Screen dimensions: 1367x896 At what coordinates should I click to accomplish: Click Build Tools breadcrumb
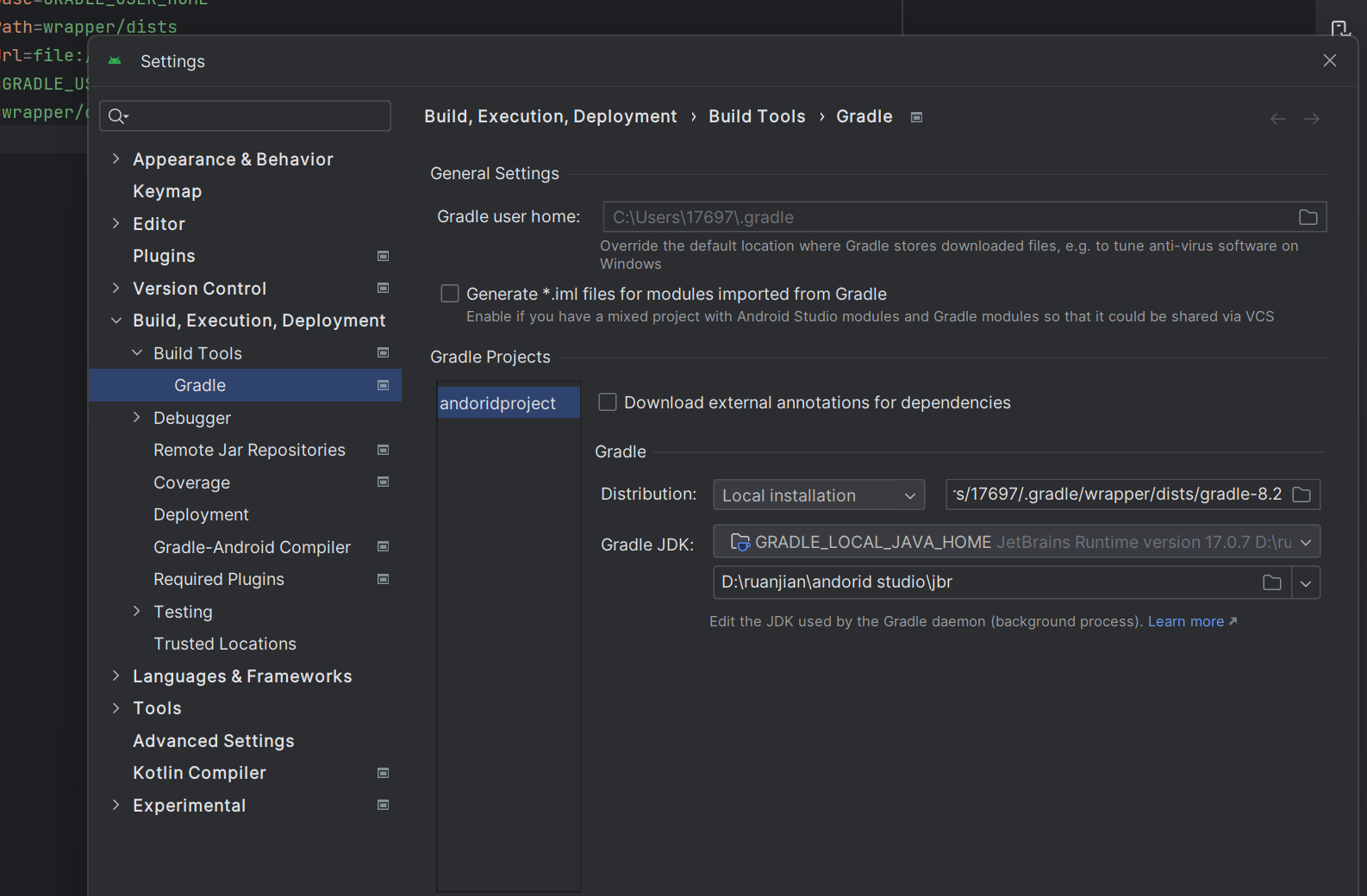tap(757, 116)
